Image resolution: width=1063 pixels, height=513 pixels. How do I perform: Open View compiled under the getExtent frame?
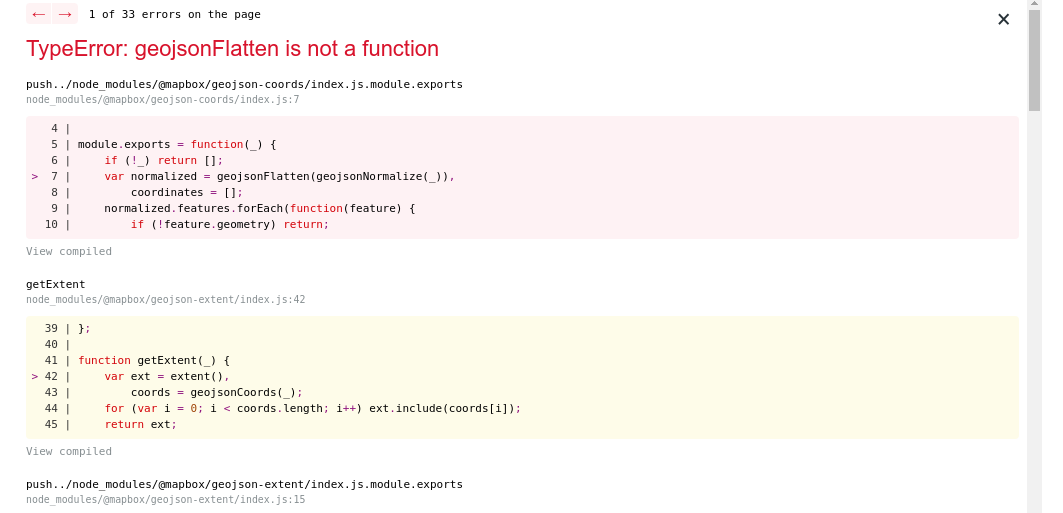(68, 451)
